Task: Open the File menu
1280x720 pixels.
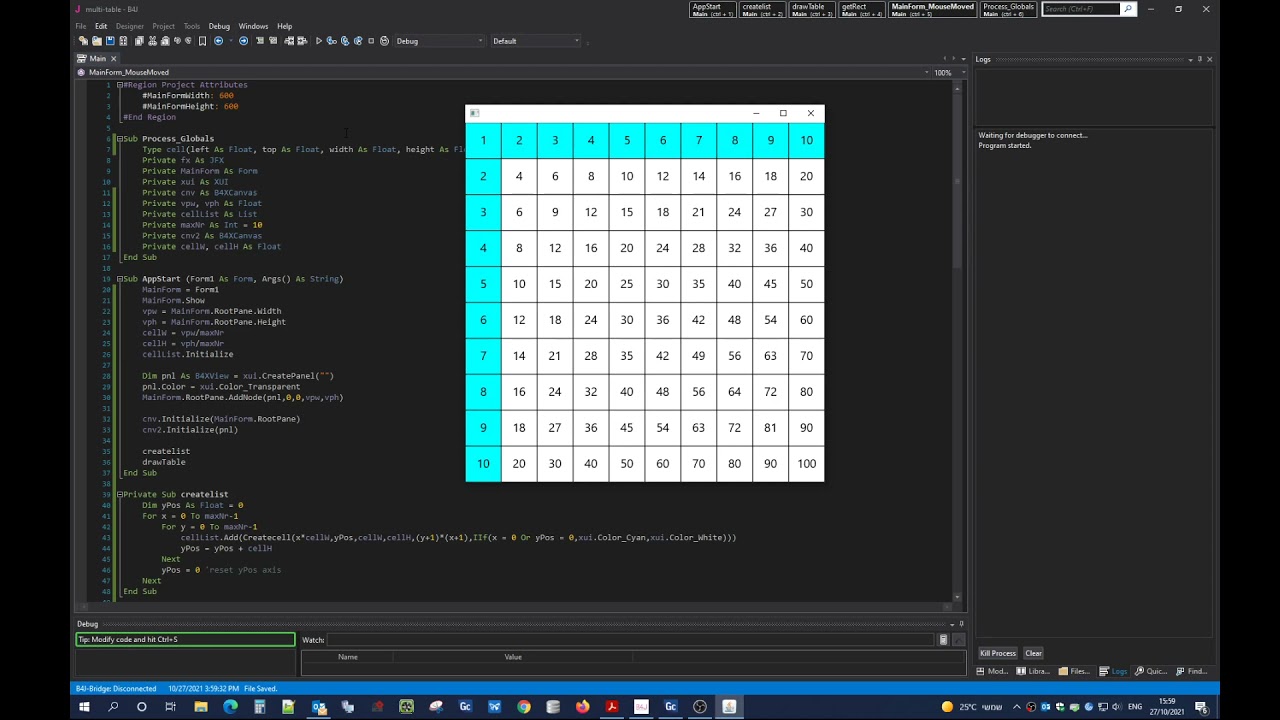Action: pyautogui.click(x=81, y=26)
